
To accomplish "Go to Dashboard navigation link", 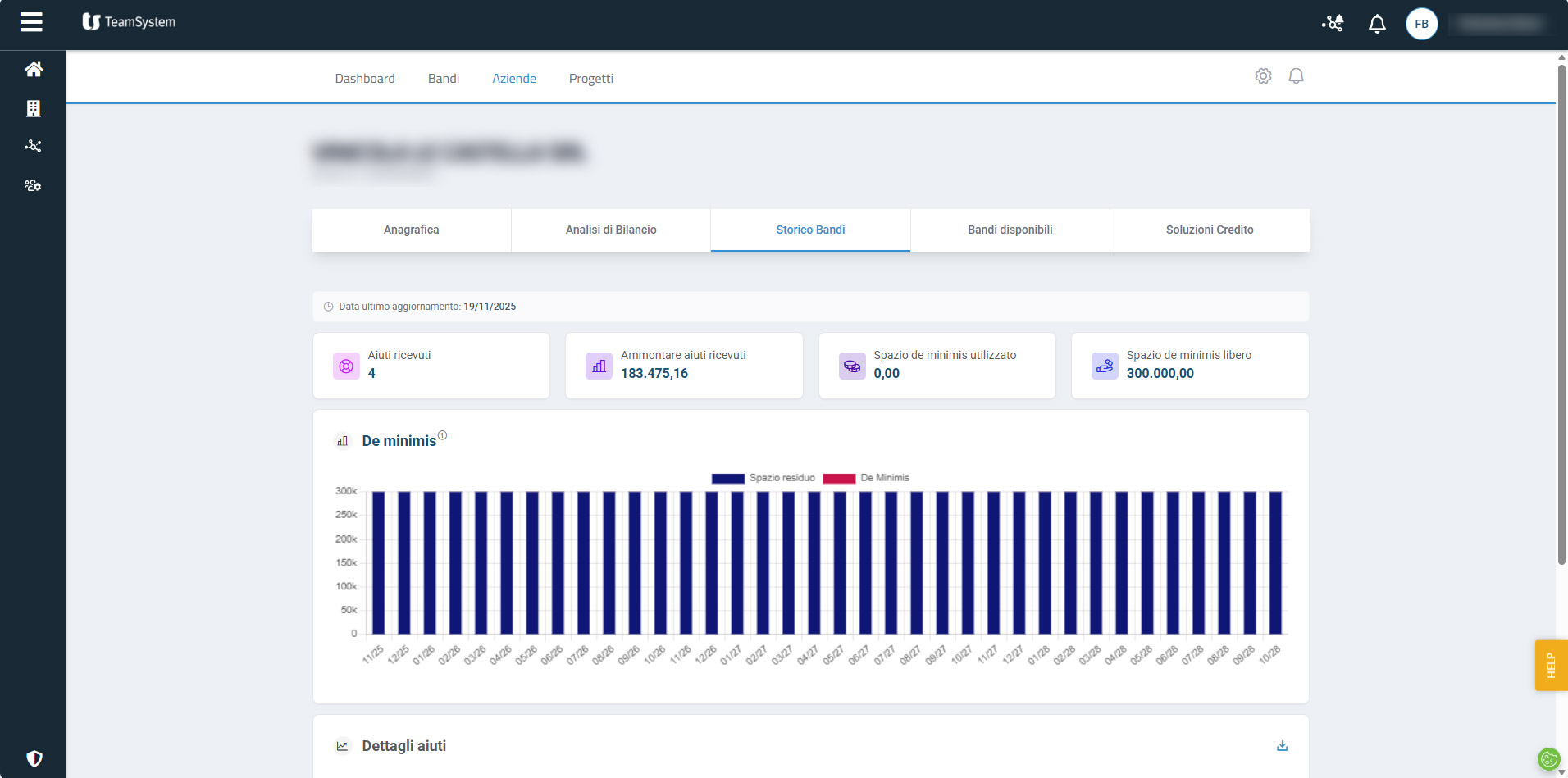I will point(365,79).
